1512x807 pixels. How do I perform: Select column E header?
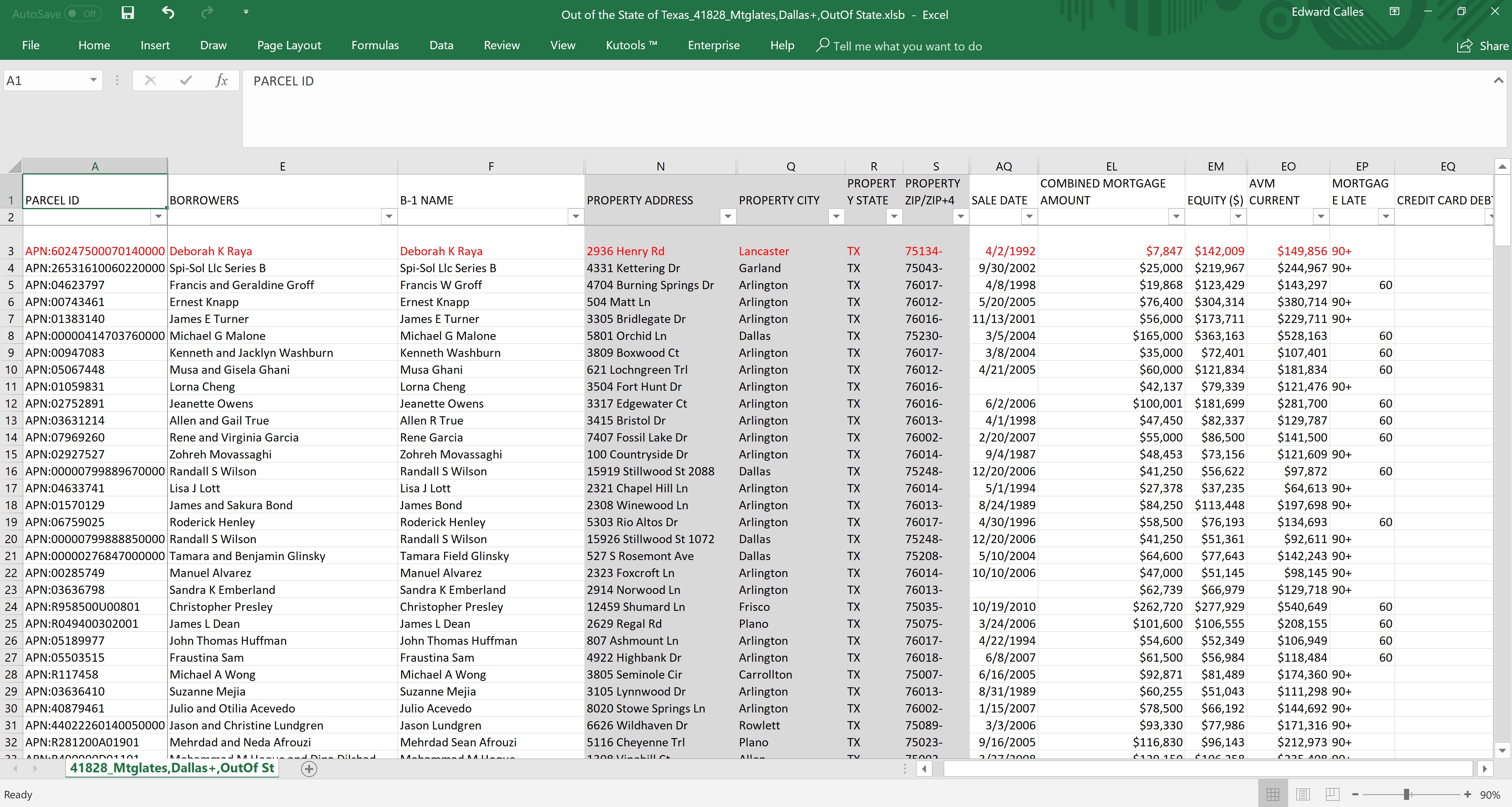tap(282, 167)
